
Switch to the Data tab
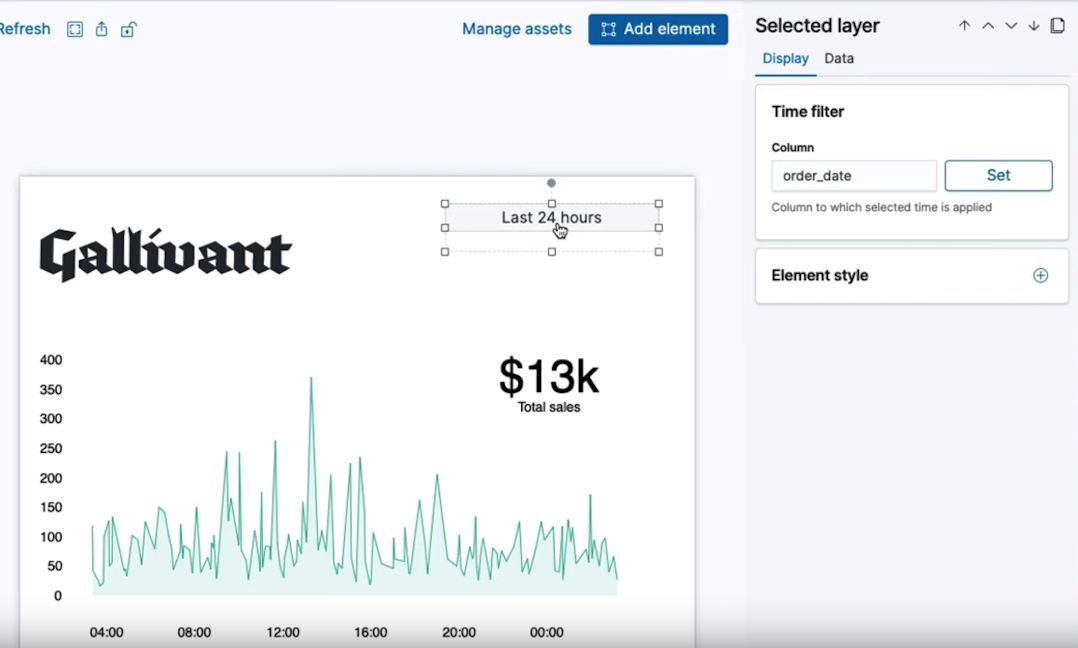tap(839, 59)
